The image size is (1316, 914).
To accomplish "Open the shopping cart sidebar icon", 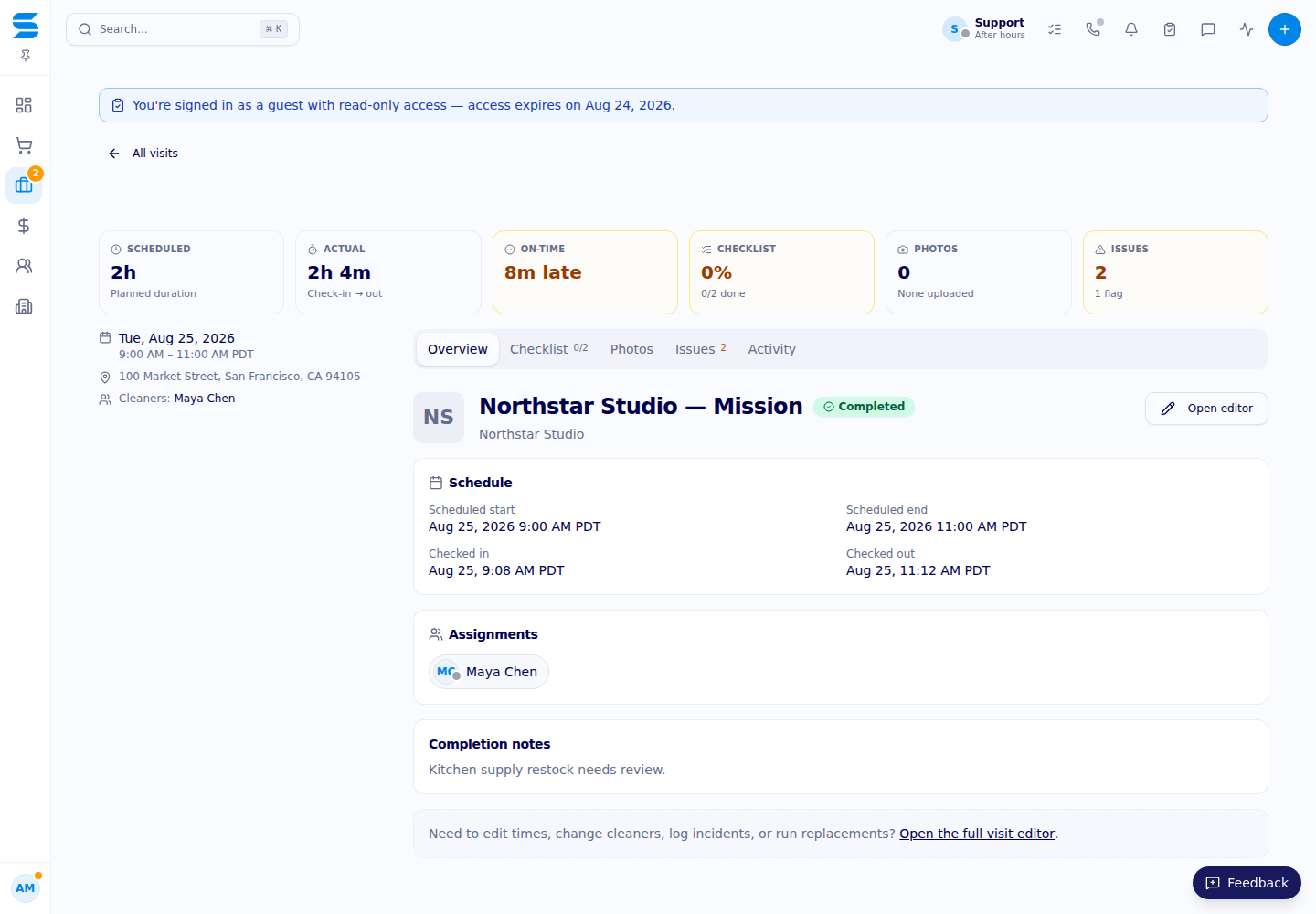I will [24, 145].
